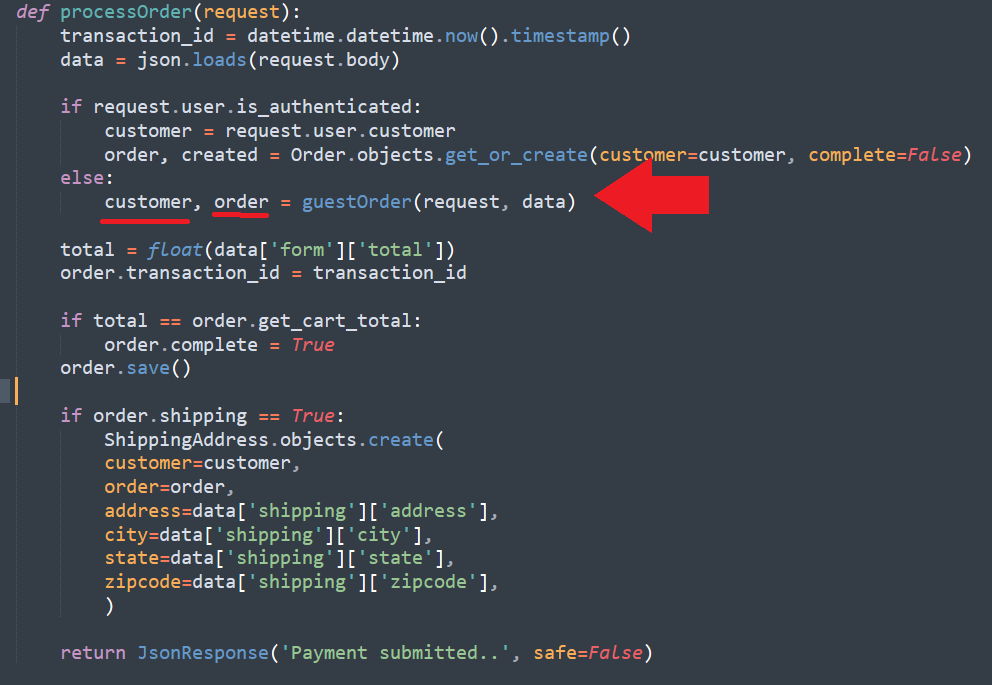Screen dimensions: 992x685
Task: Click the complete=False keyword argument
Action: 885,155
